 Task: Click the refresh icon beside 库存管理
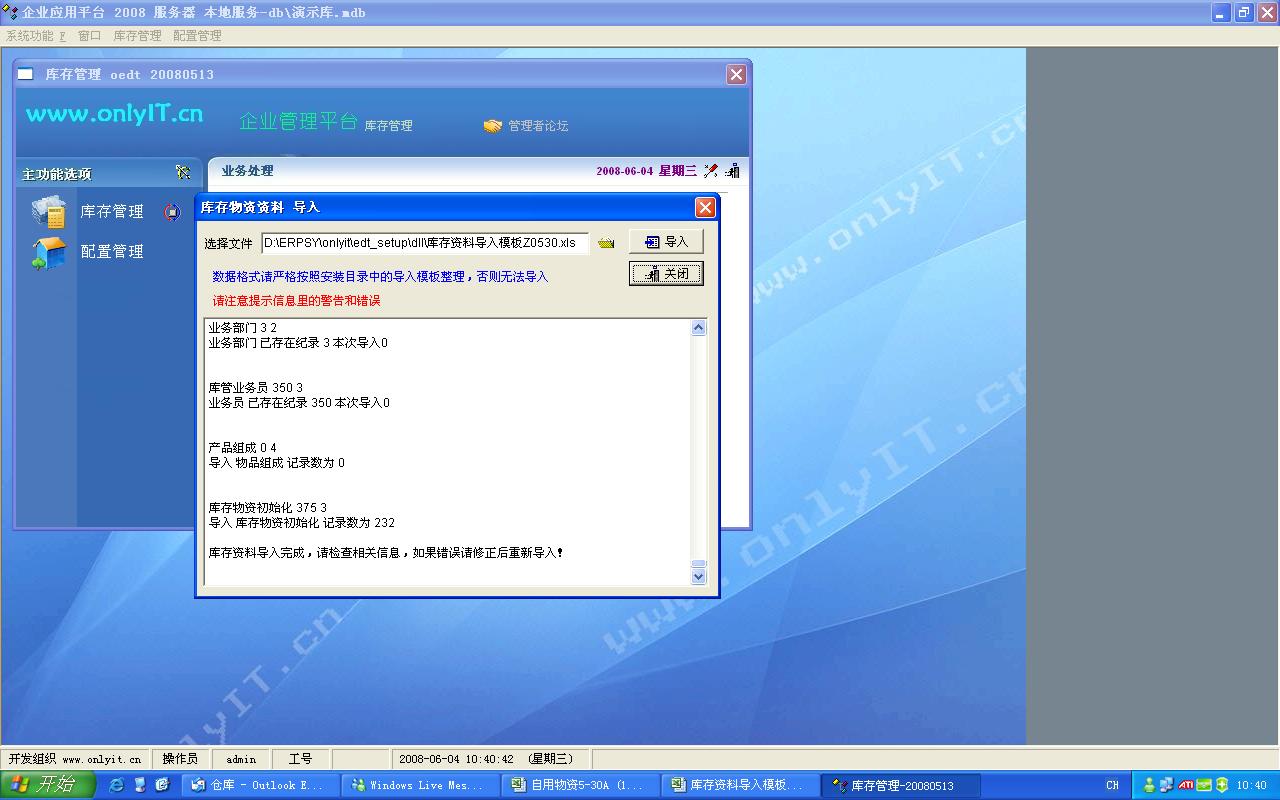tap(172, 212)
